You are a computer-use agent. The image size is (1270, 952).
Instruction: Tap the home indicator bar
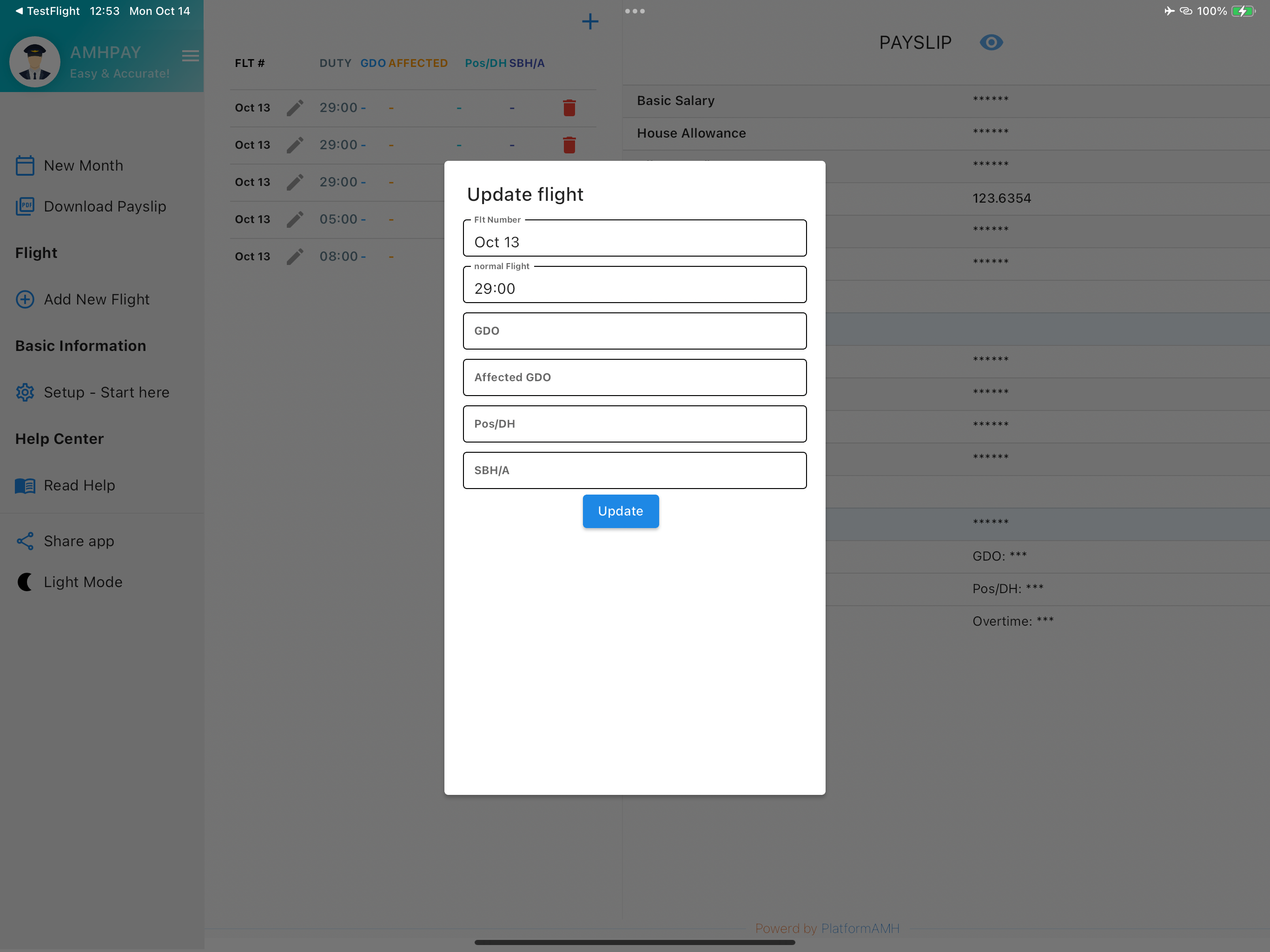click(x=635, y=942)
